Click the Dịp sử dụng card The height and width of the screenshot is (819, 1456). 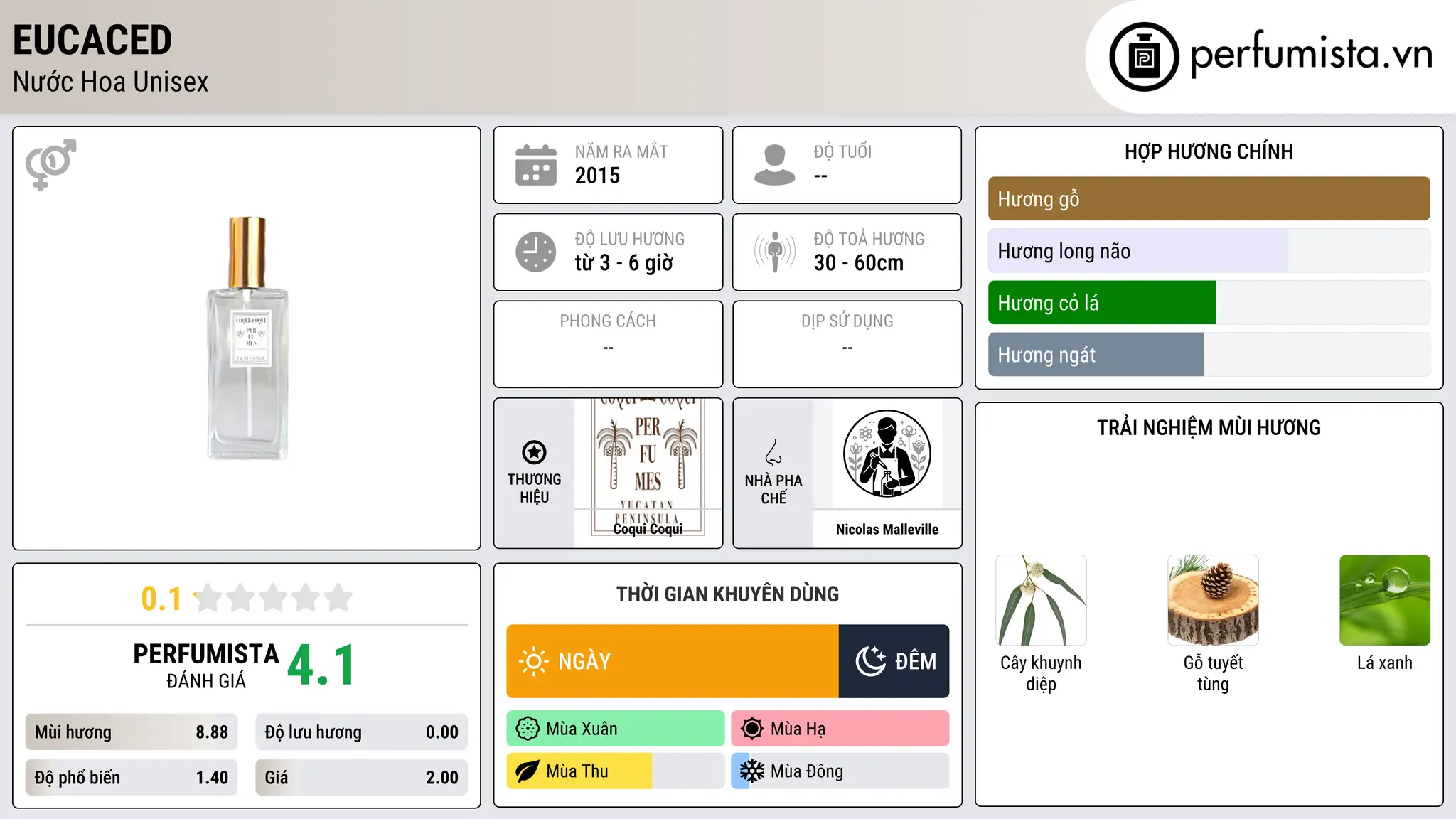(x=847, y=344)
